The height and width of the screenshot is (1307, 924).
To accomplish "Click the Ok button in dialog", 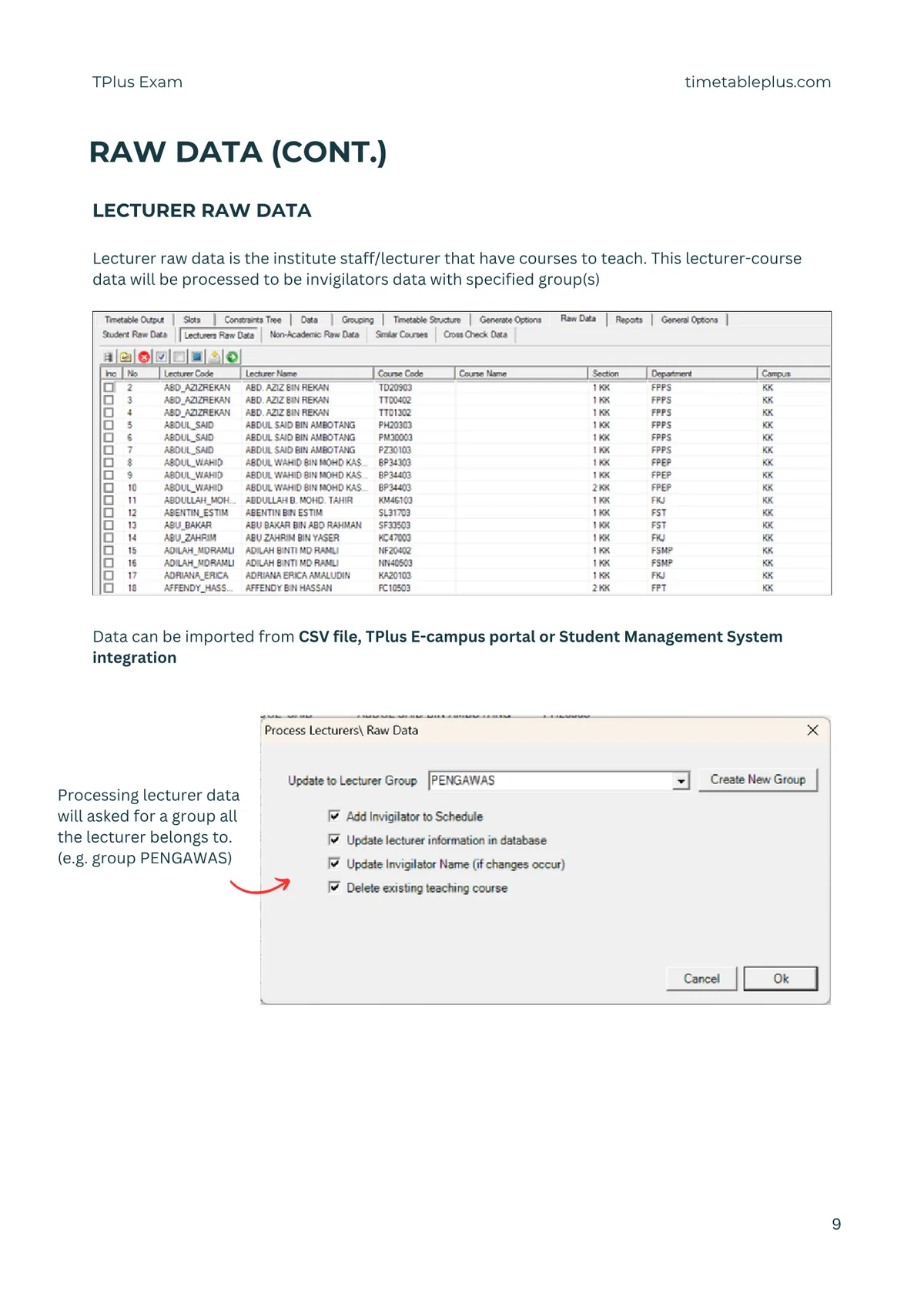I will [781, 979].
